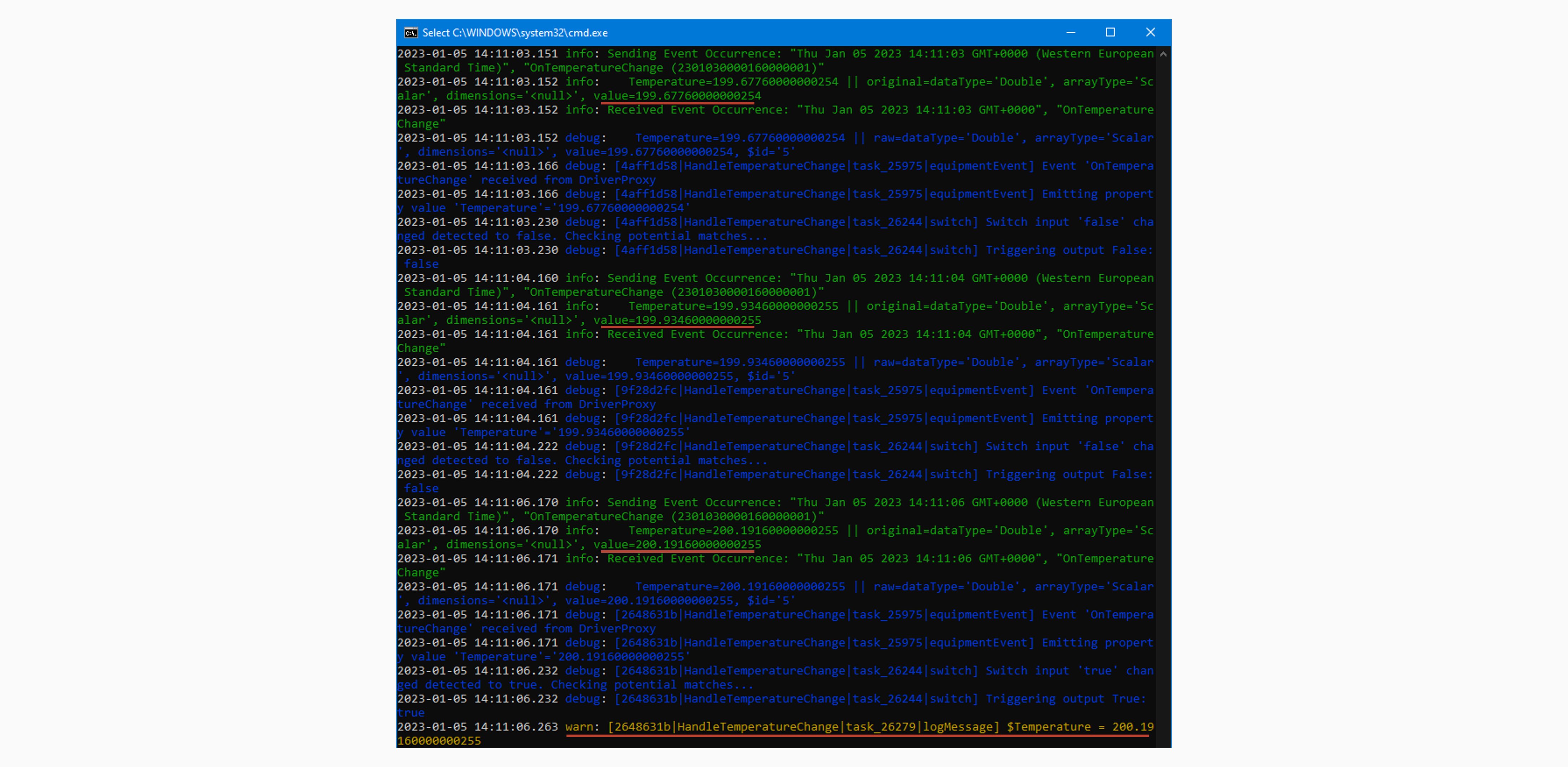Maximize the command prompt window

(x=1110, y=32)
